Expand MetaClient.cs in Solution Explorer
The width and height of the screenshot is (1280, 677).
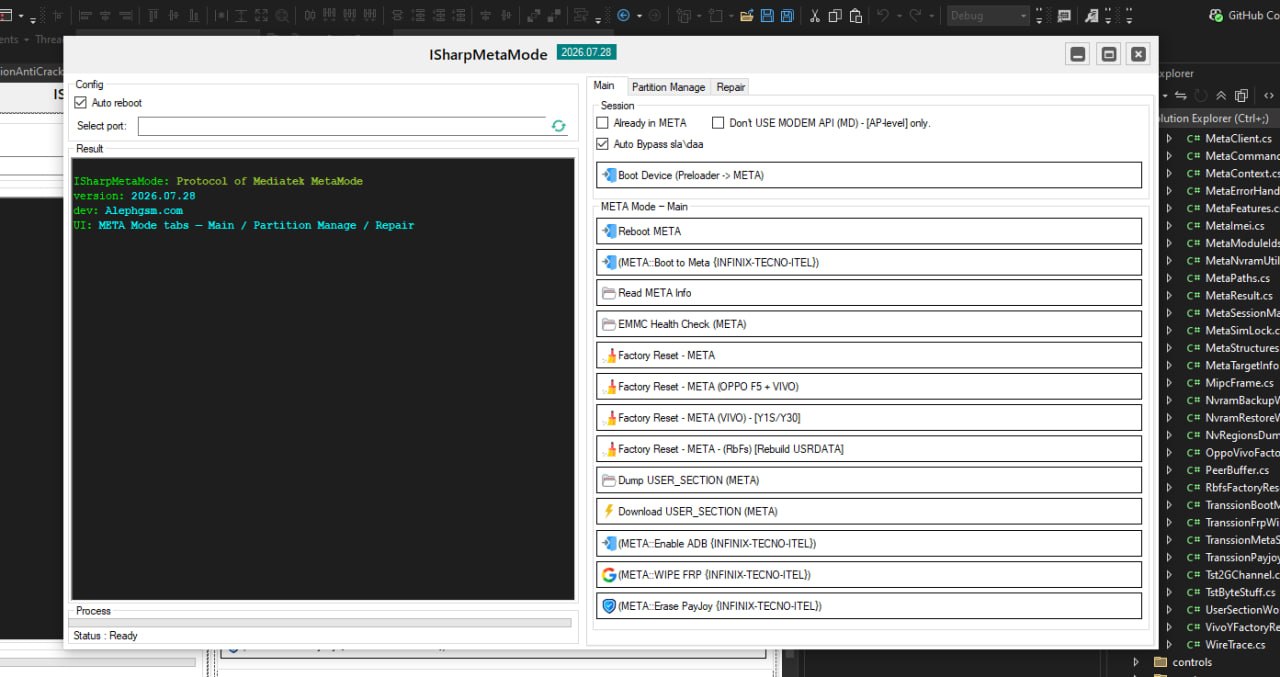point(1171,139)
